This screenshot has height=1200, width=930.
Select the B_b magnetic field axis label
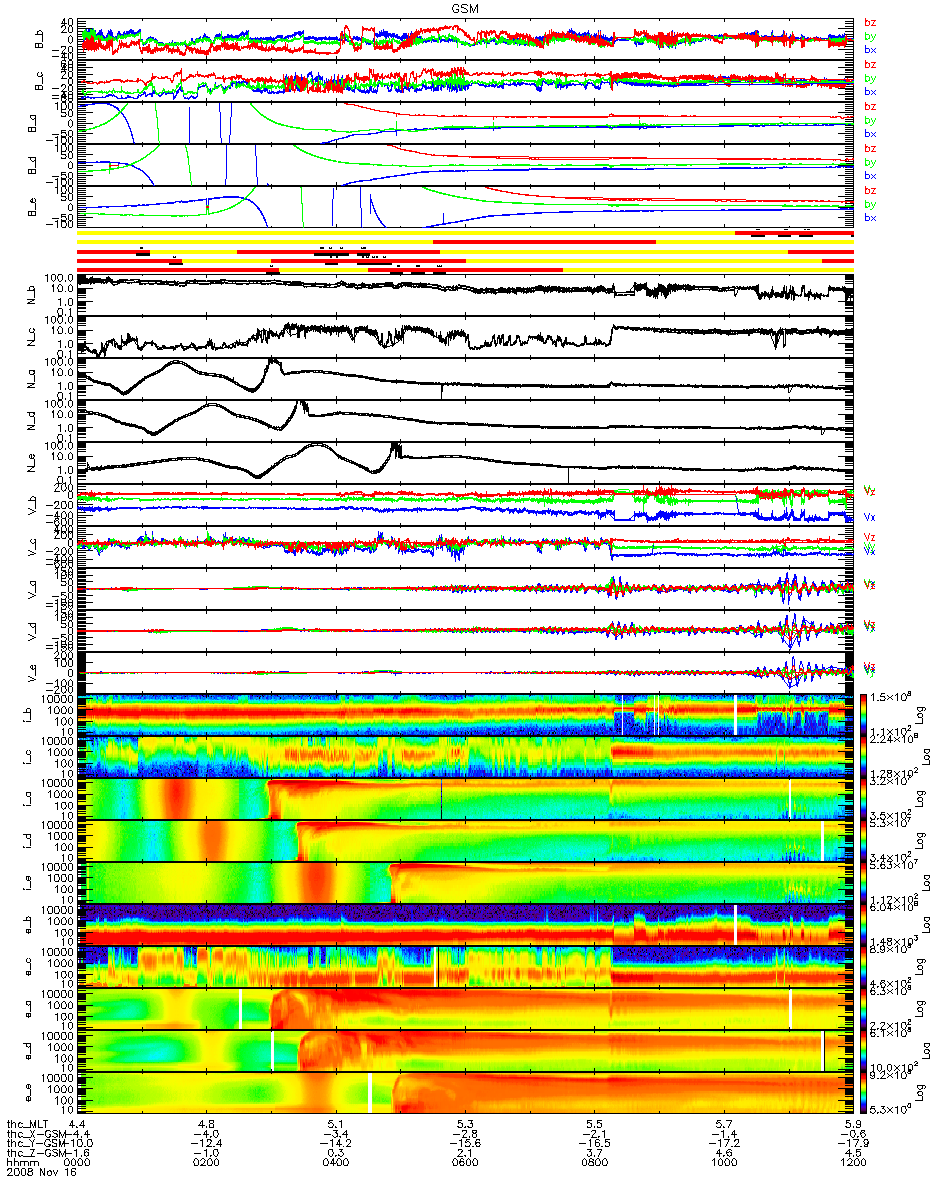[x=40, y=38]
